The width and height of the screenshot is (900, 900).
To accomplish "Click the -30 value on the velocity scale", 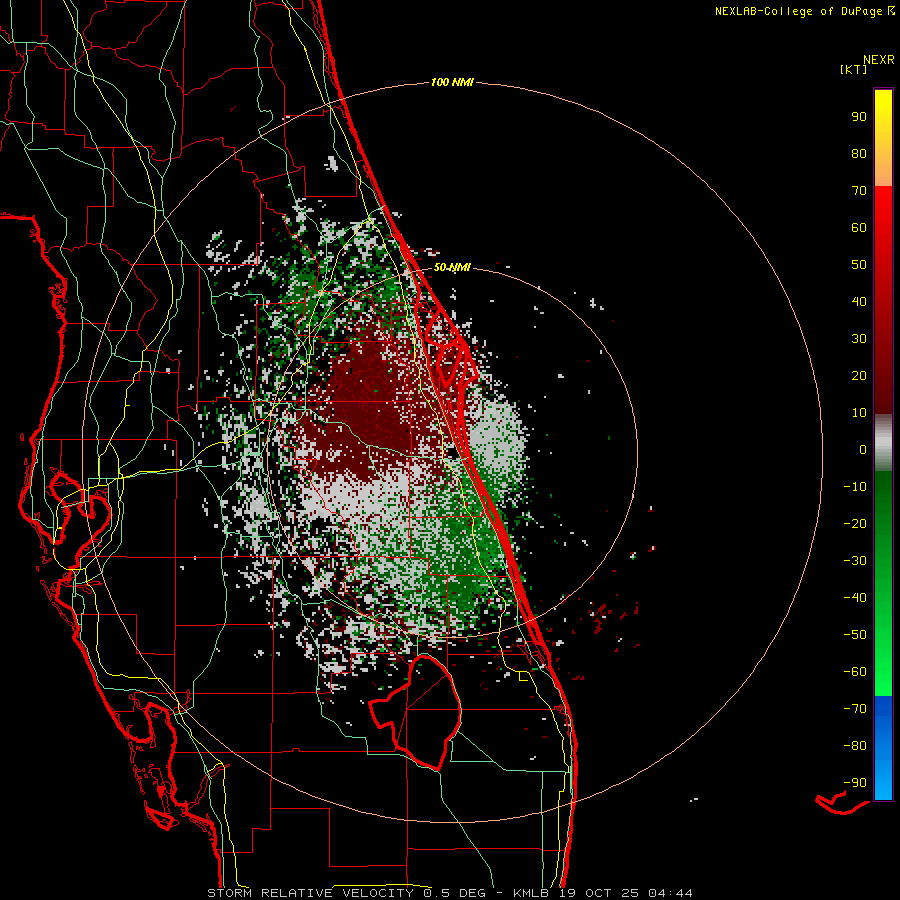I will coord(855,561).
